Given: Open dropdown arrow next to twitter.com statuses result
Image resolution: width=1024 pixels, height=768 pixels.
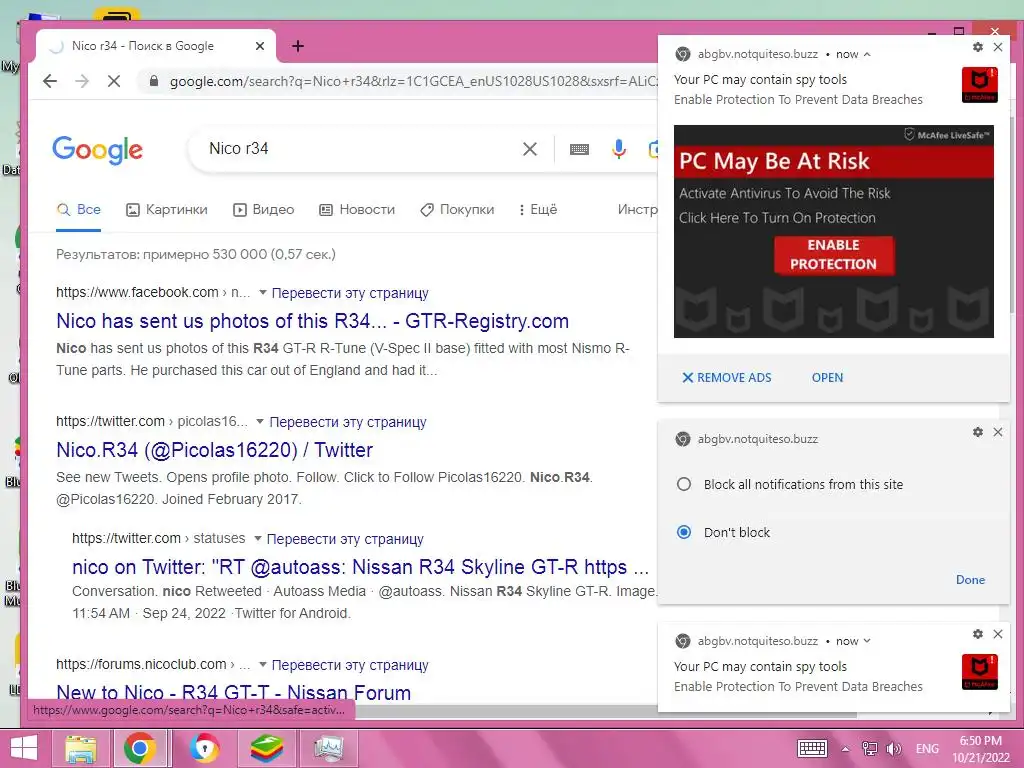Looking at the screenshot, I should pos(257,539).
